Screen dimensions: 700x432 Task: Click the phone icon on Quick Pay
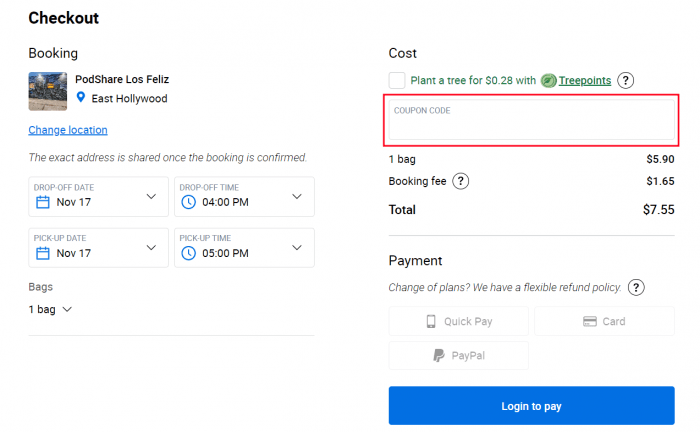pyautogui.click(x=431, y=321)
